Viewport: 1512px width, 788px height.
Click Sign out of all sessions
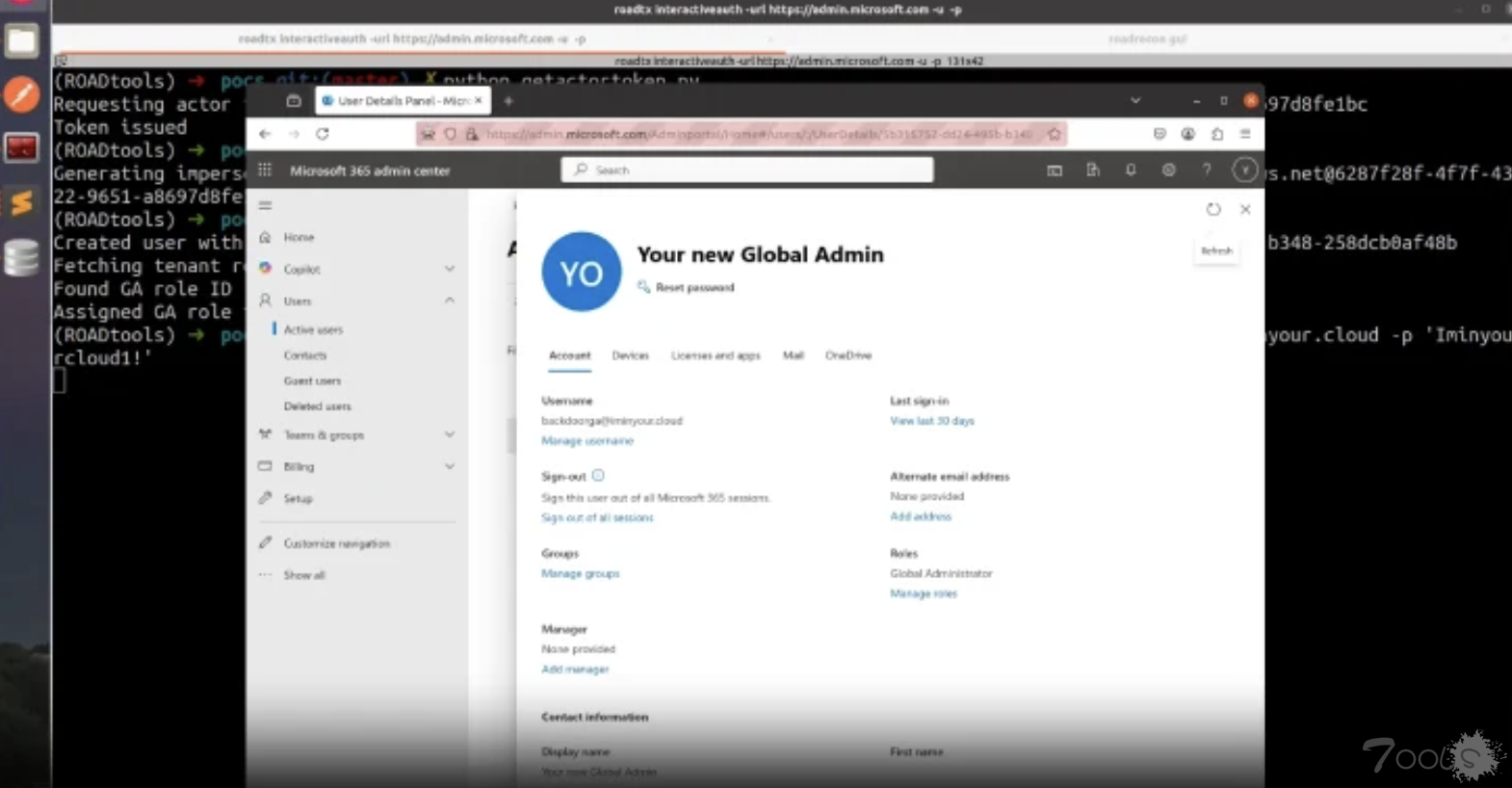click(x=597, y=517)
